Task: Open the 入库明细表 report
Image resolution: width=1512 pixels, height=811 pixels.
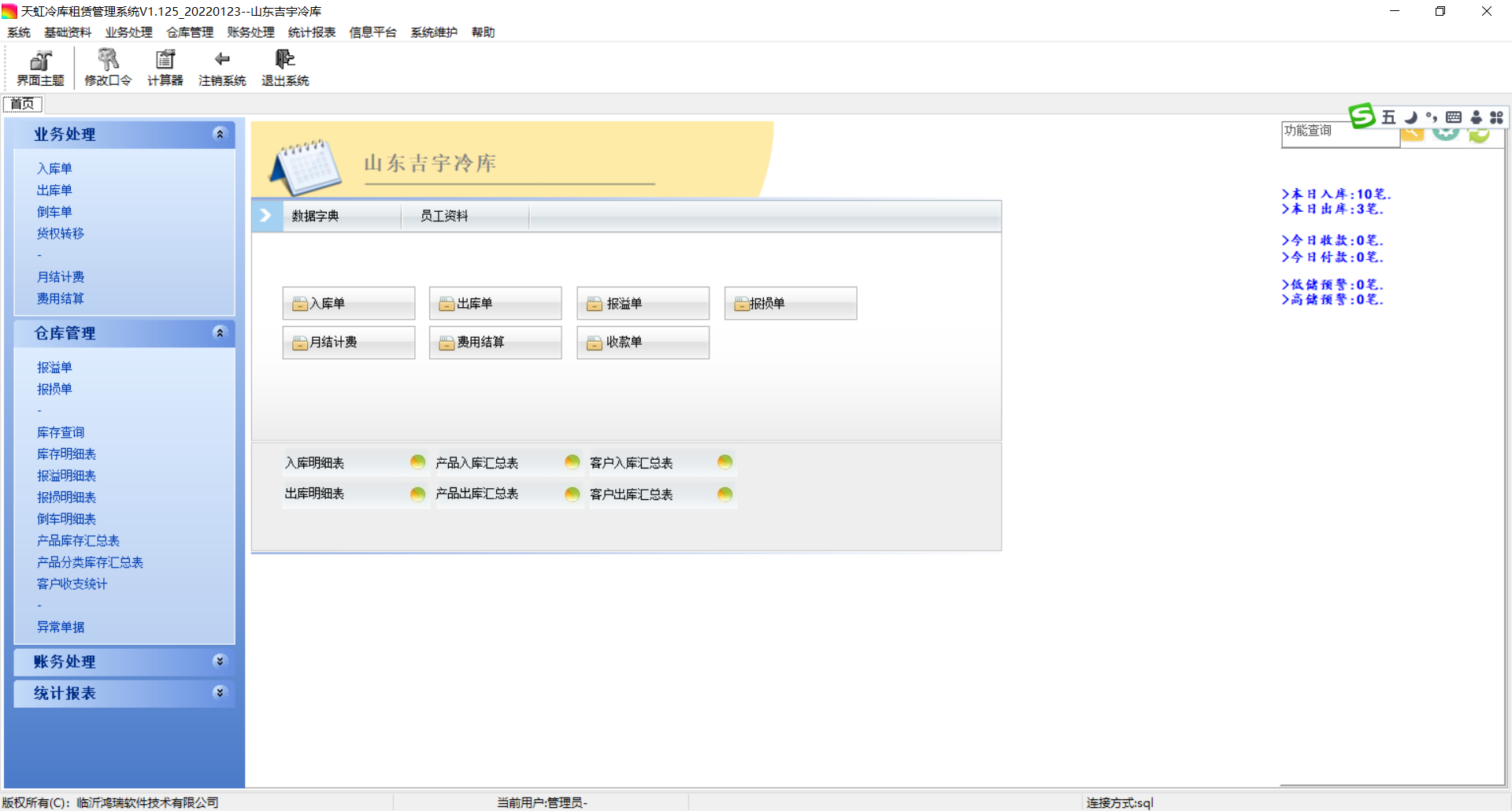Action: click(315, 463)
